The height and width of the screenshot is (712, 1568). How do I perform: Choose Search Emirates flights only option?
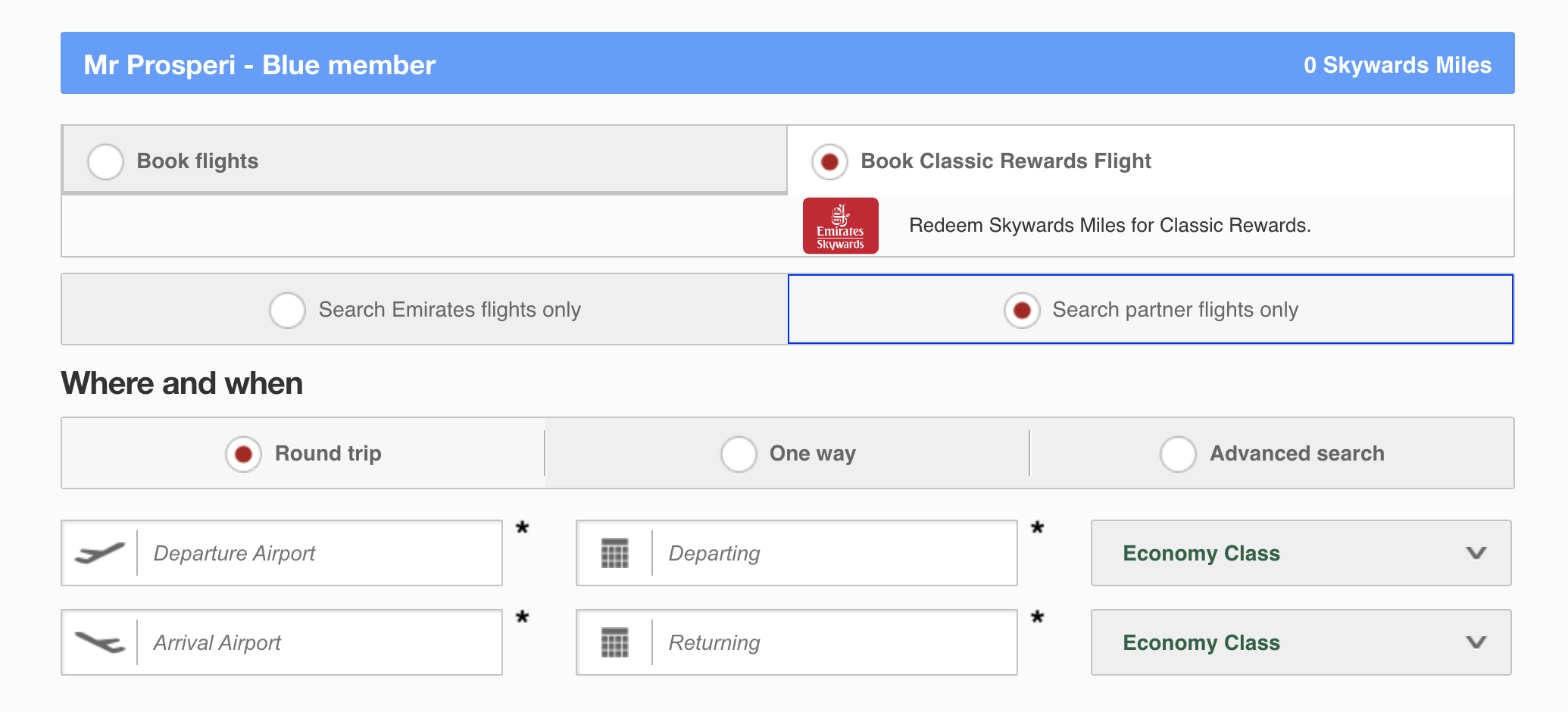[287, 310]
